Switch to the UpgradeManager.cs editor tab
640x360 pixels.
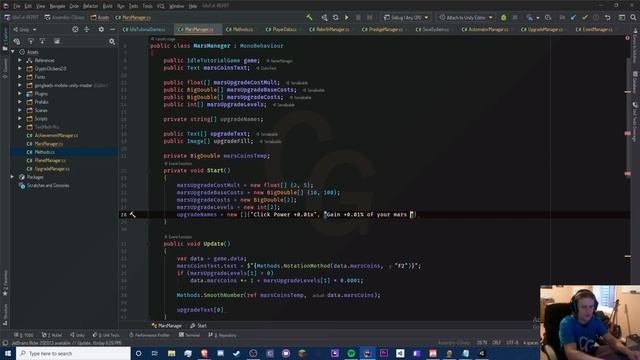click(542, 29)
